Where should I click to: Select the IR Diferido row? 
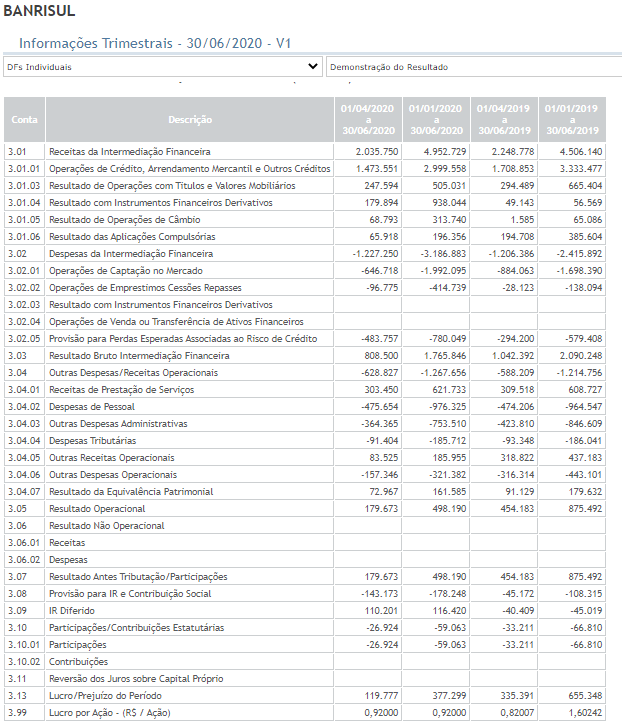pos(305,611)
